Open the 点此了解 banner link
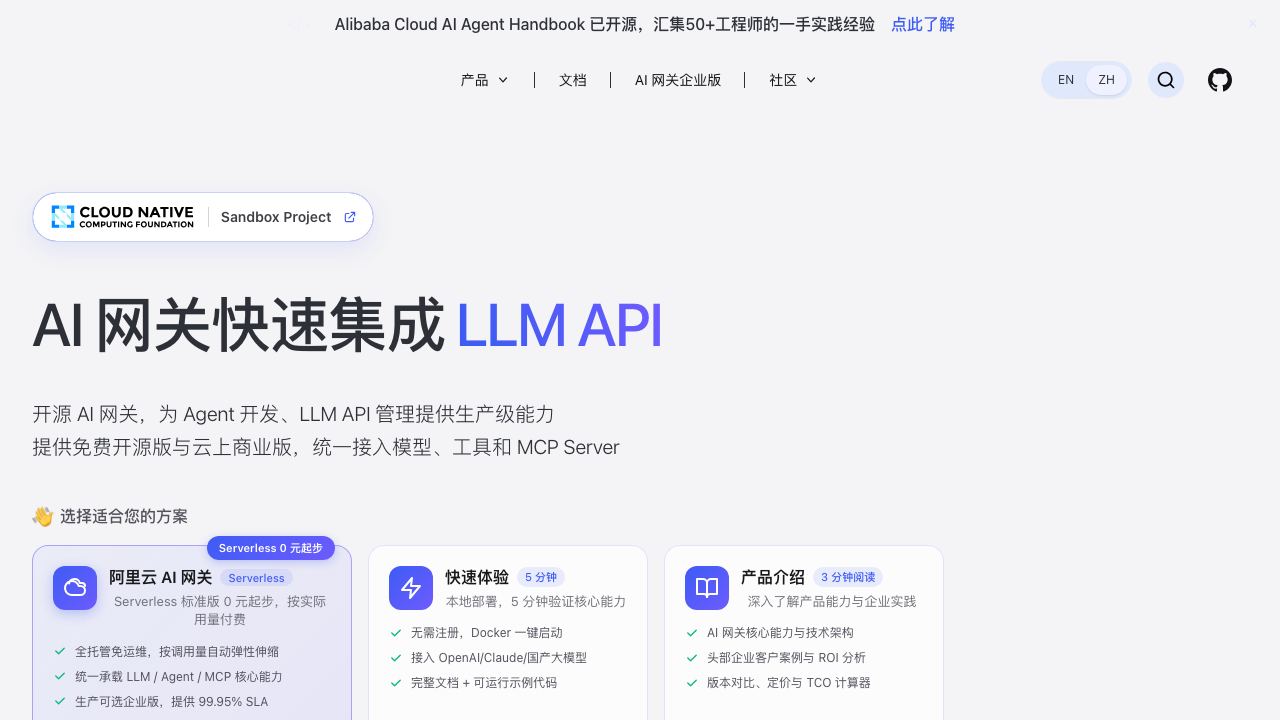Viewport: 1280px width, 720px height. tap(923, 24)
